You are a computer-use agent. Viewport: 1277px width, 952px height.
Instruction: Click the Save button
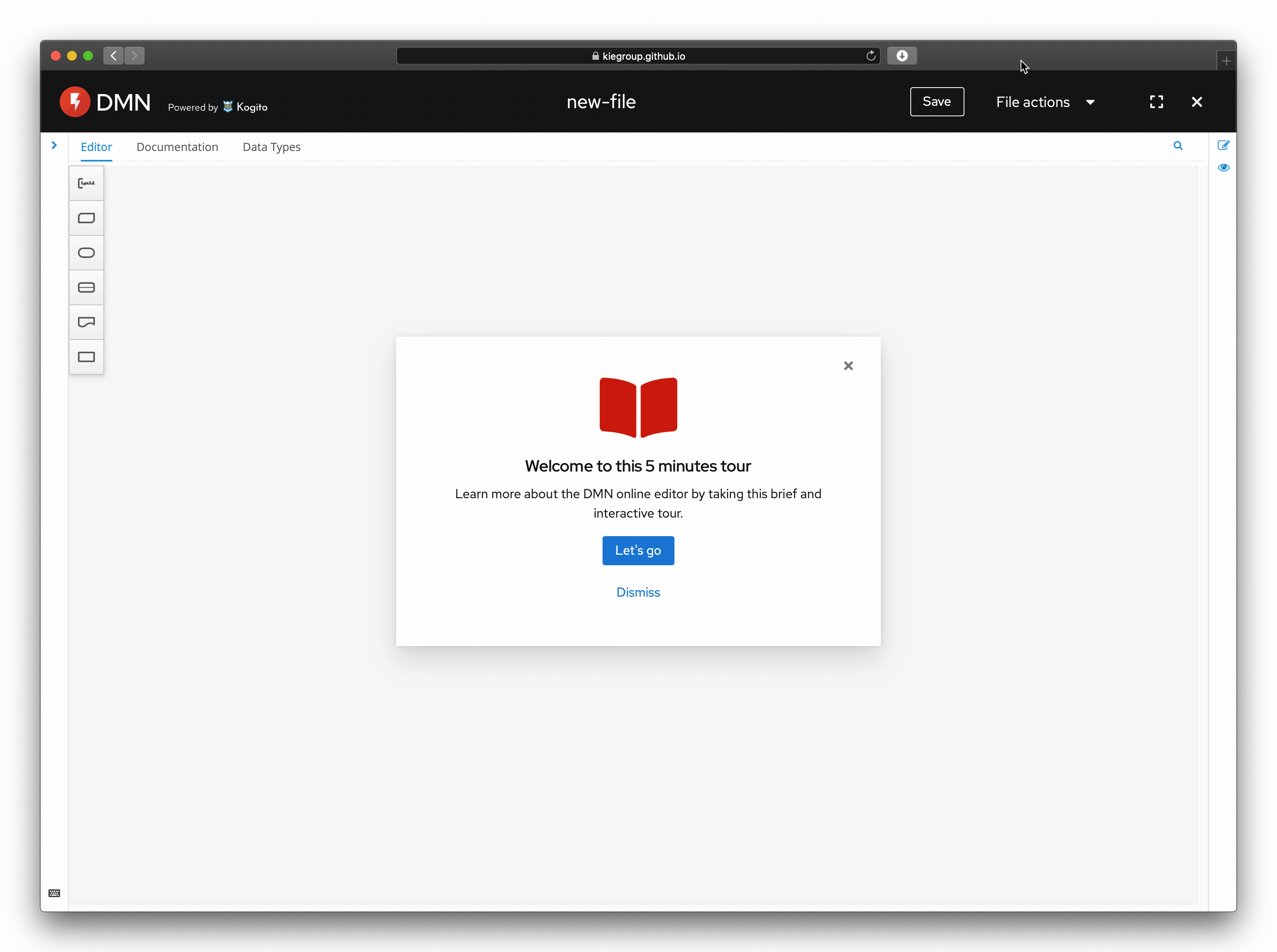pos(937,101)
